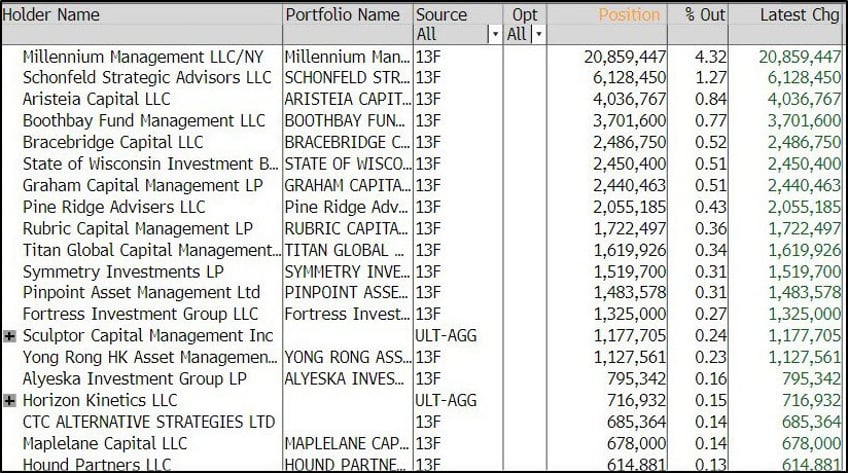Expand the Sculptor Capital Management Inc row
The width and height of the screenshot is (848, 473).
point(9,336)
